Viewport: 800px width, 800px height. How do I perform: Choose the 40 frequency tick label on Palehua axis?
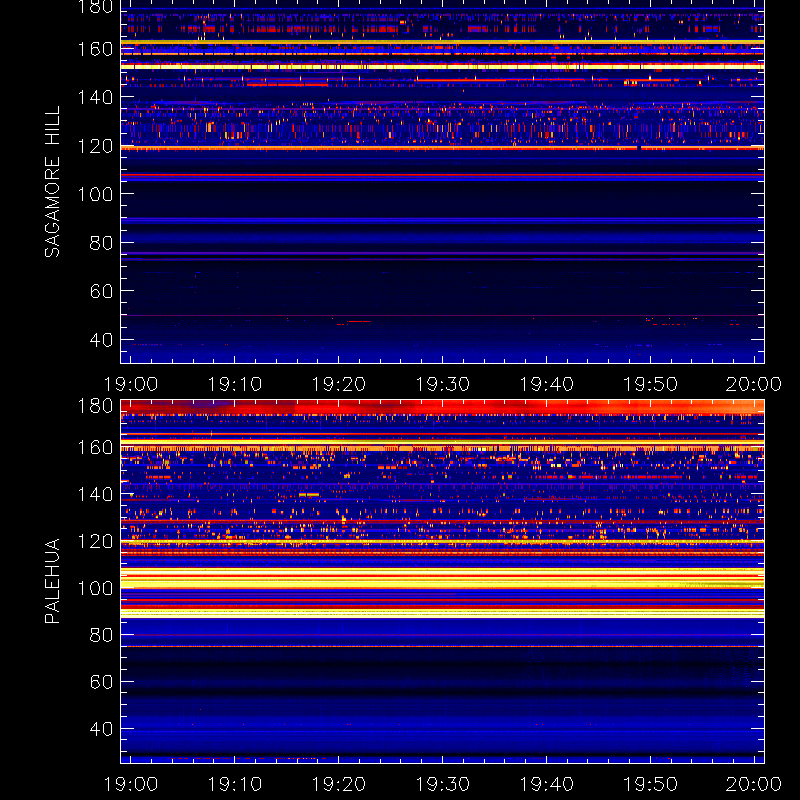[x=101, y=729]
